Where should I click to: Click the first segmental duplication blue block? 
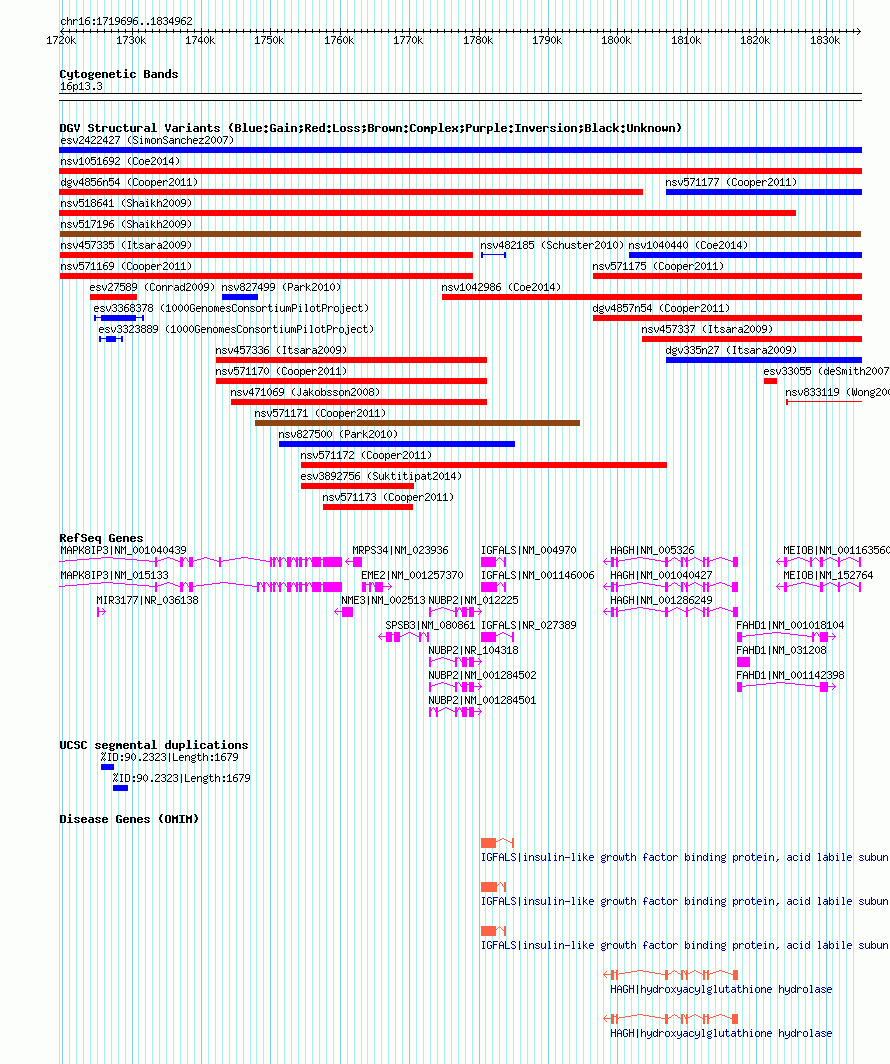107,767
